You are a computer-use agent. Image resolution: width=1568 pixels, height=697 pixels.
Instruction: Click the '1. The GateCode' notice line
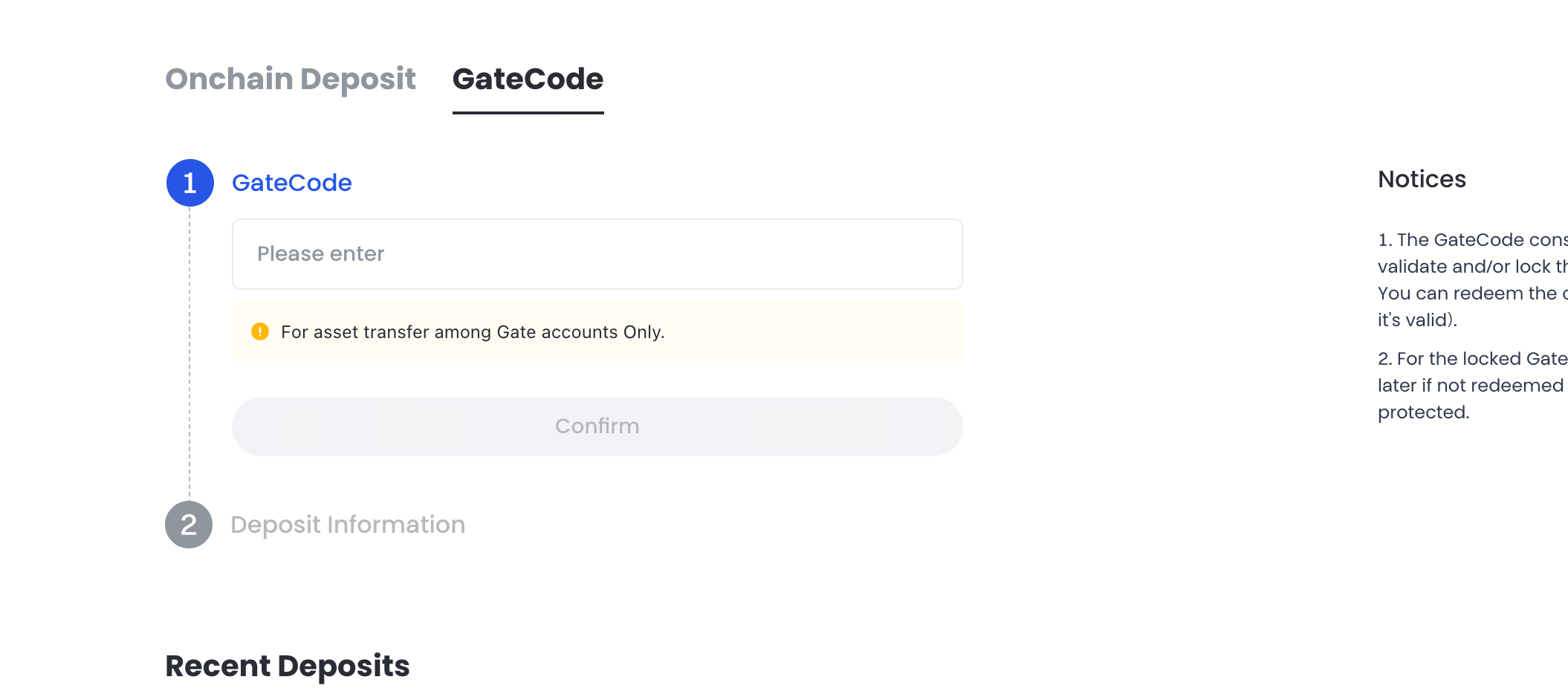coord(1471,240)
